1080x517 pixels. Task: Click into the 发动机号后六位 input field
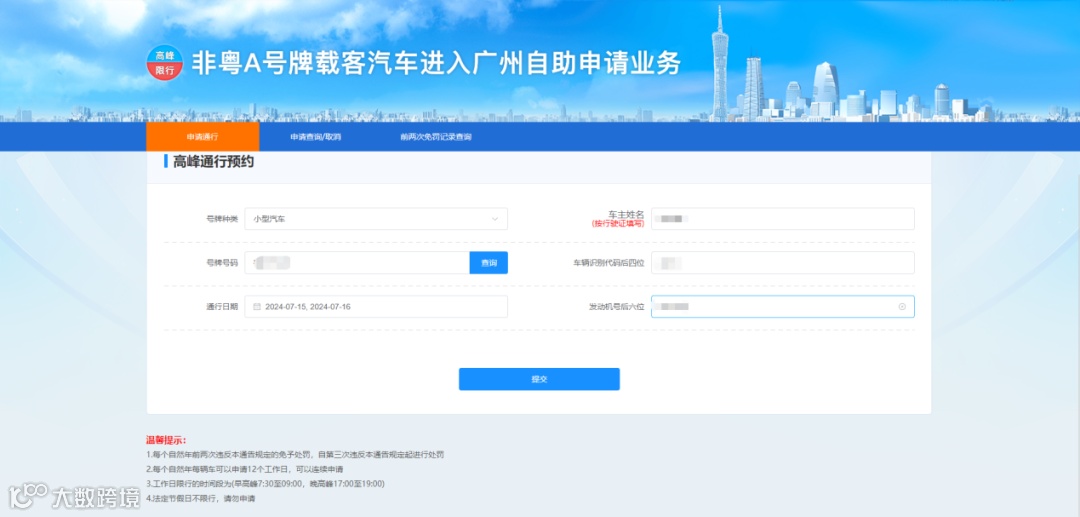click(782, 306)
